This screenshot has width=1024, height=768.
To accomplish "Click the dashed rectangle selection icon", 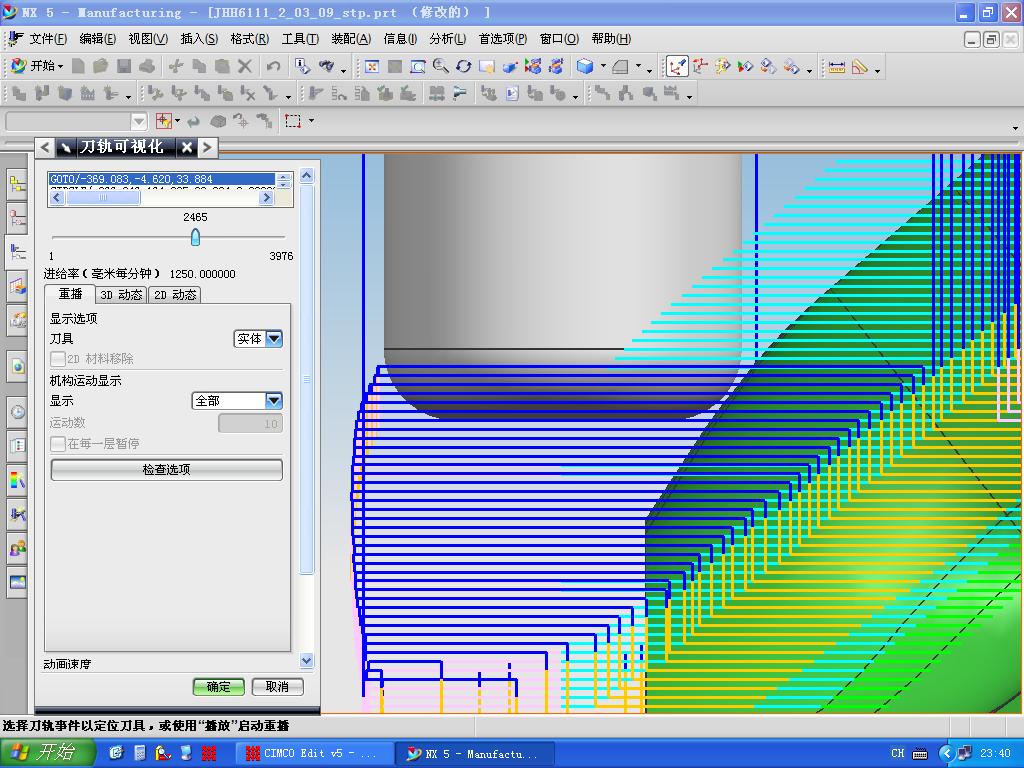I will click(x=293, y=121).
